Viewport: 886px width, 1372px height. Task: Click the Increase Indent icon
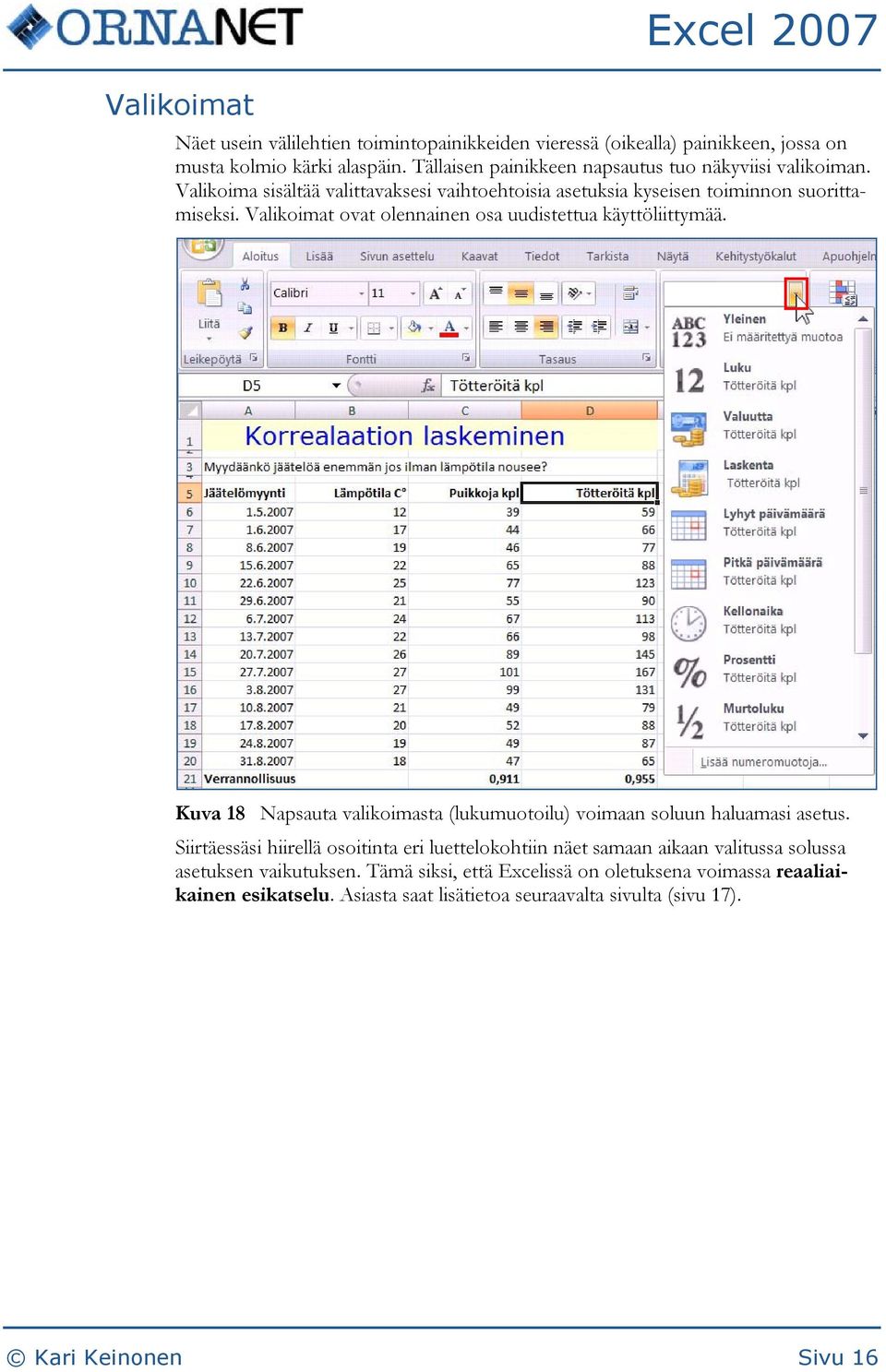click(599, 327)
